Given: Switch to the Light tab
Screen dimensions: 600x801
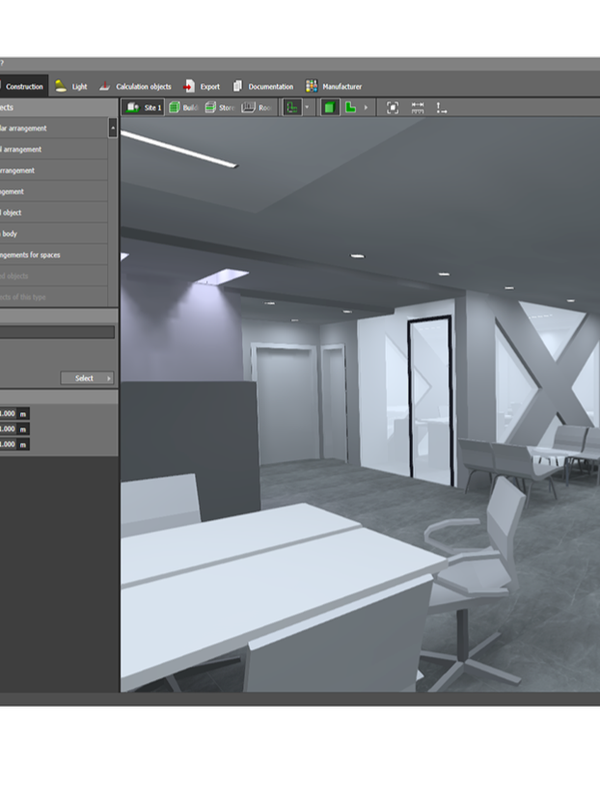Looking at the screenshot, I should click(71, 87).
